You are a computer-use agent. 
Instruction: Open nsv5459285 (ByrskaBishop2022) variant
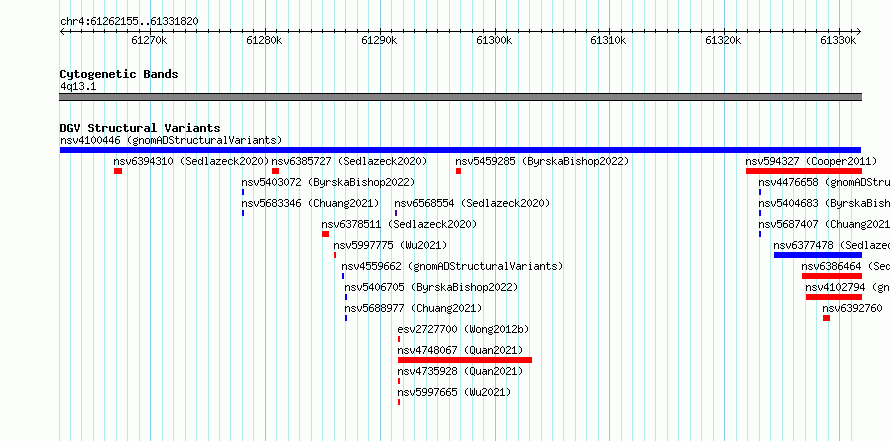[542, 161]
